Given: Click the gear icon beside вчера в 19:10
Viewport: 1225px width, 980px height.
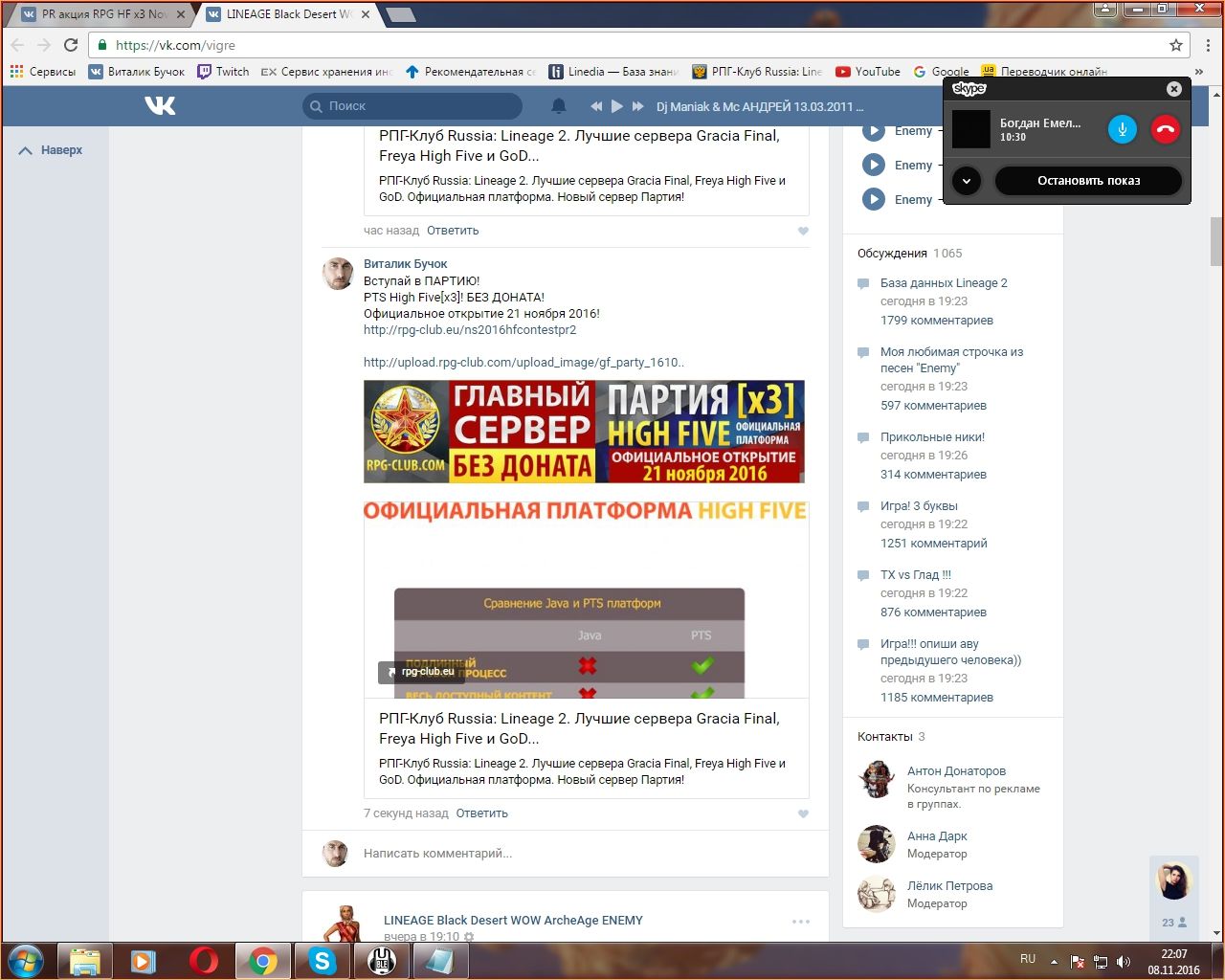Looking at the screenshot, I should pyautogui.click(x=469, y=937).
